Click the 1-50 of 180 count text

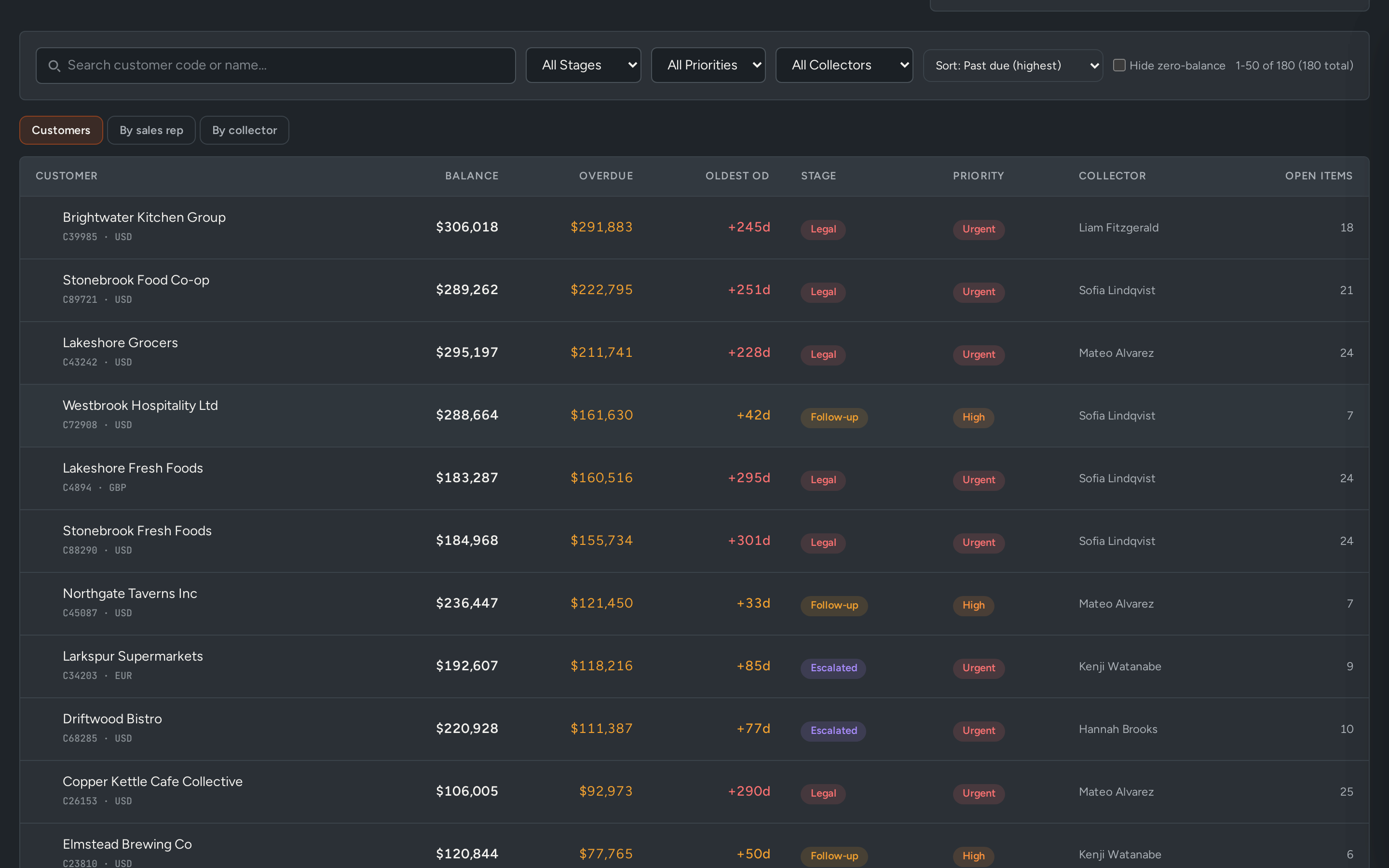pos(1294,66)
